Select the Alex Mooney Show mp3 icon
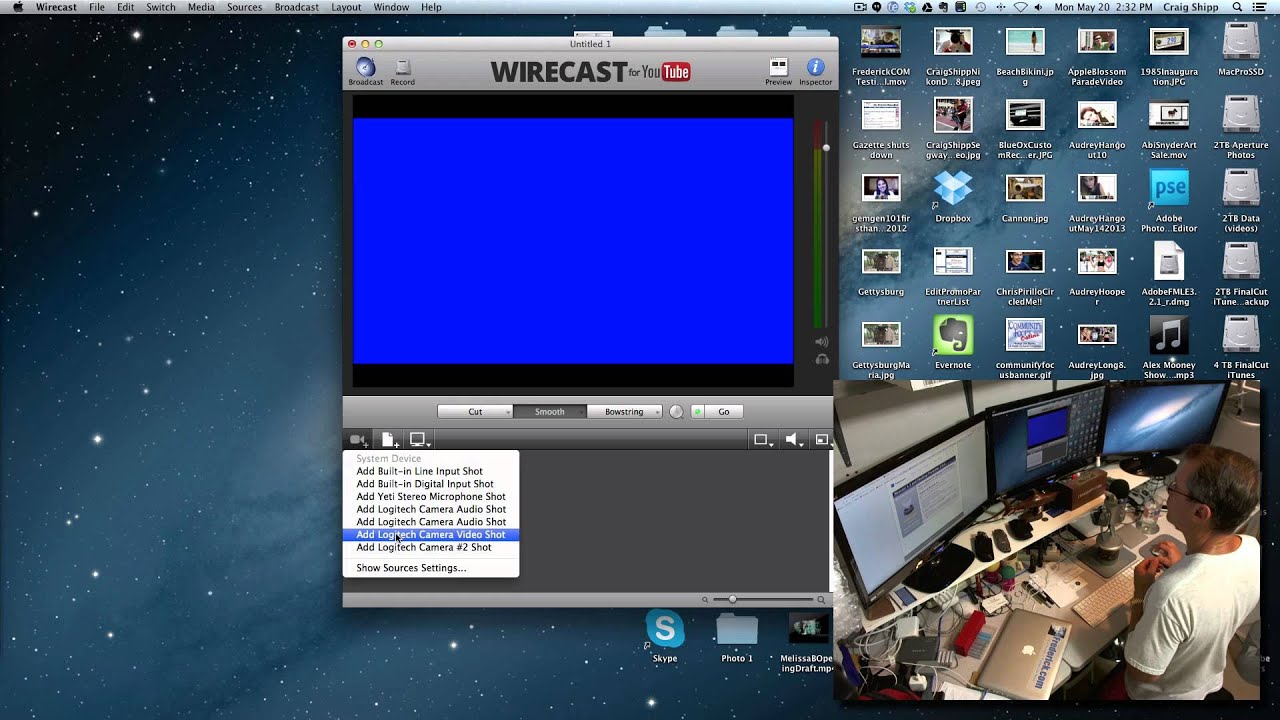 point(1169,335)
